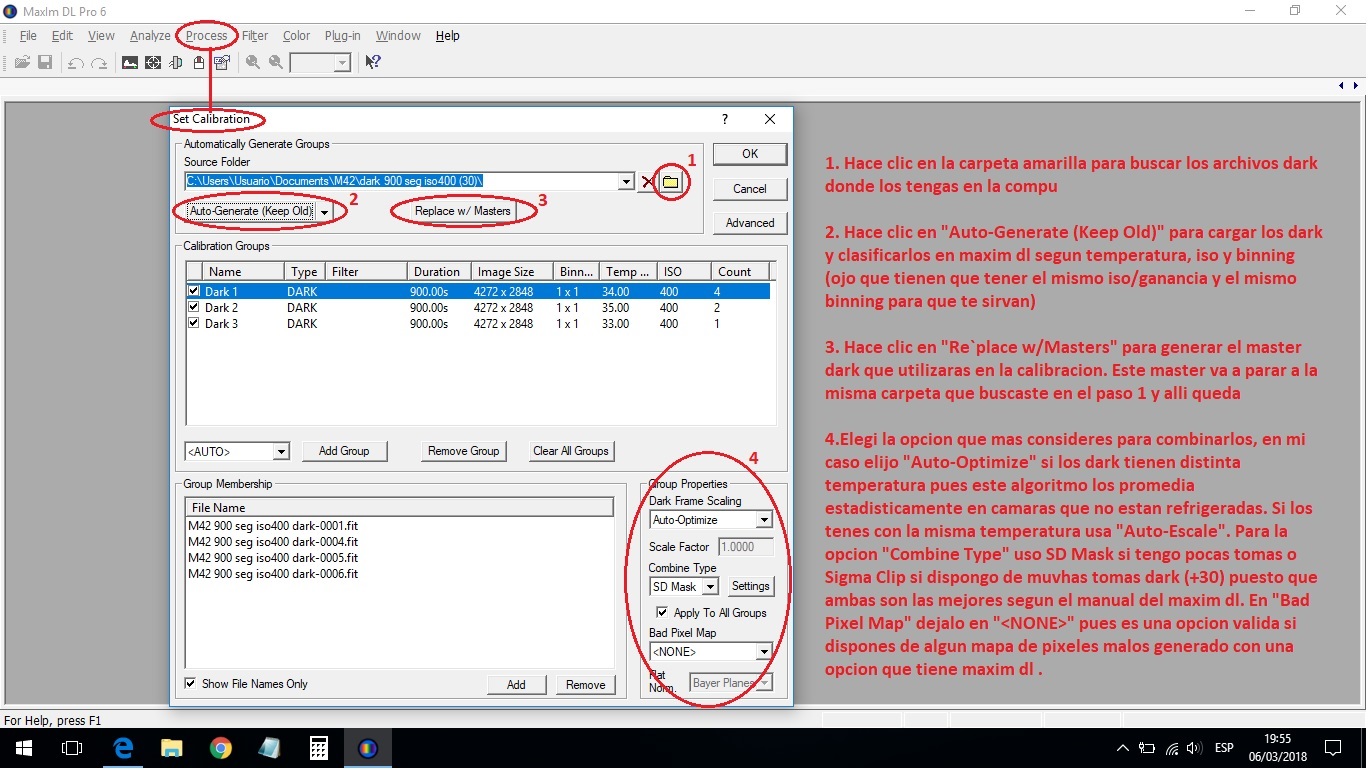Image resolution: width=1369 pixels, height=770 pixels.
Task: Click the Temp column header
Action: click(x=628, y=272)
